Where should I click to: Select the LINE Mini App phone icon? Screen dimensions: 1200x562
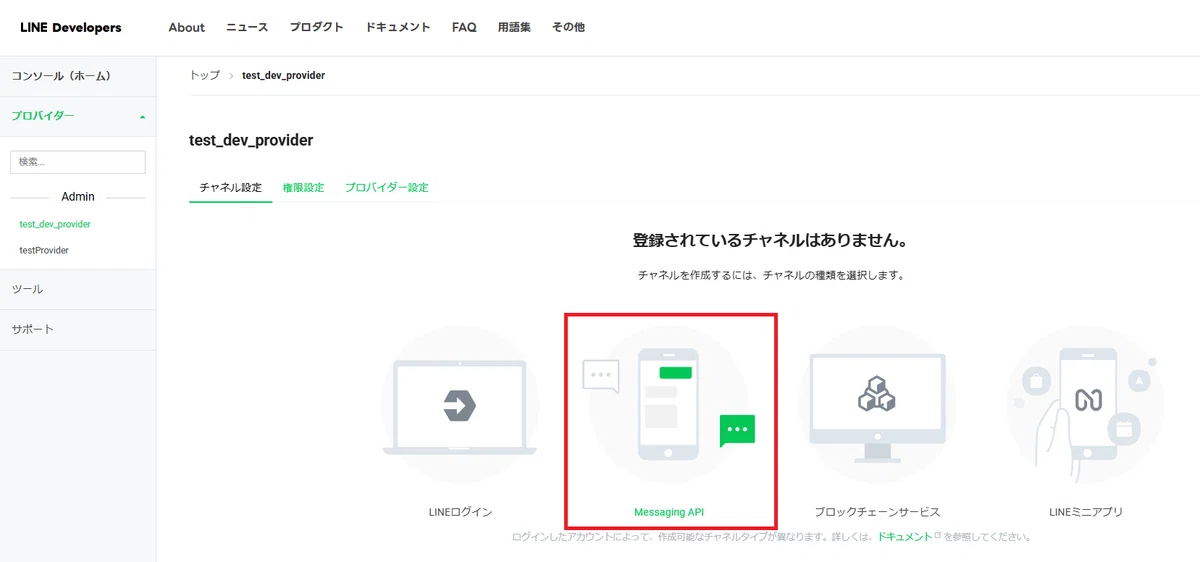click(x=1086, y=405)
